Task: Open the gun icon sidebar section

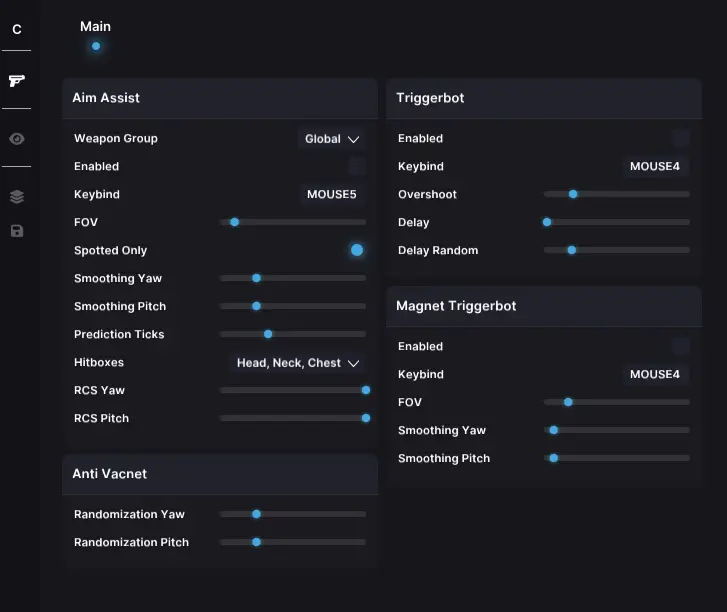Action: tap(16, 80)
